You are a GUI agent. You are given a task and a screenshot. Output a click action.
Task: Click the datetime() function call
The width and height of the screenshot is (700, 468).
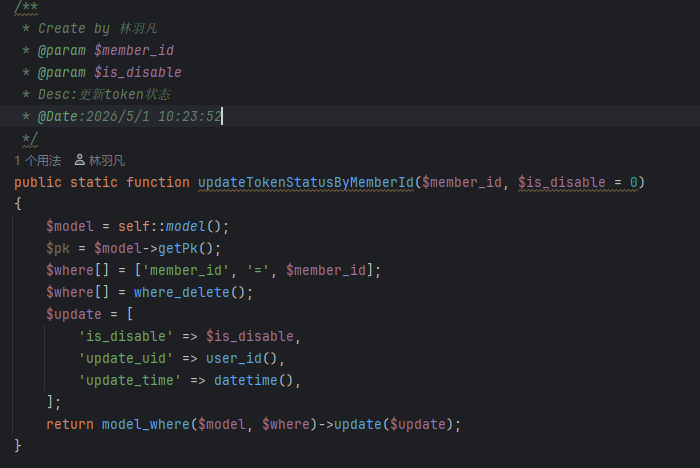coord(253,380)
